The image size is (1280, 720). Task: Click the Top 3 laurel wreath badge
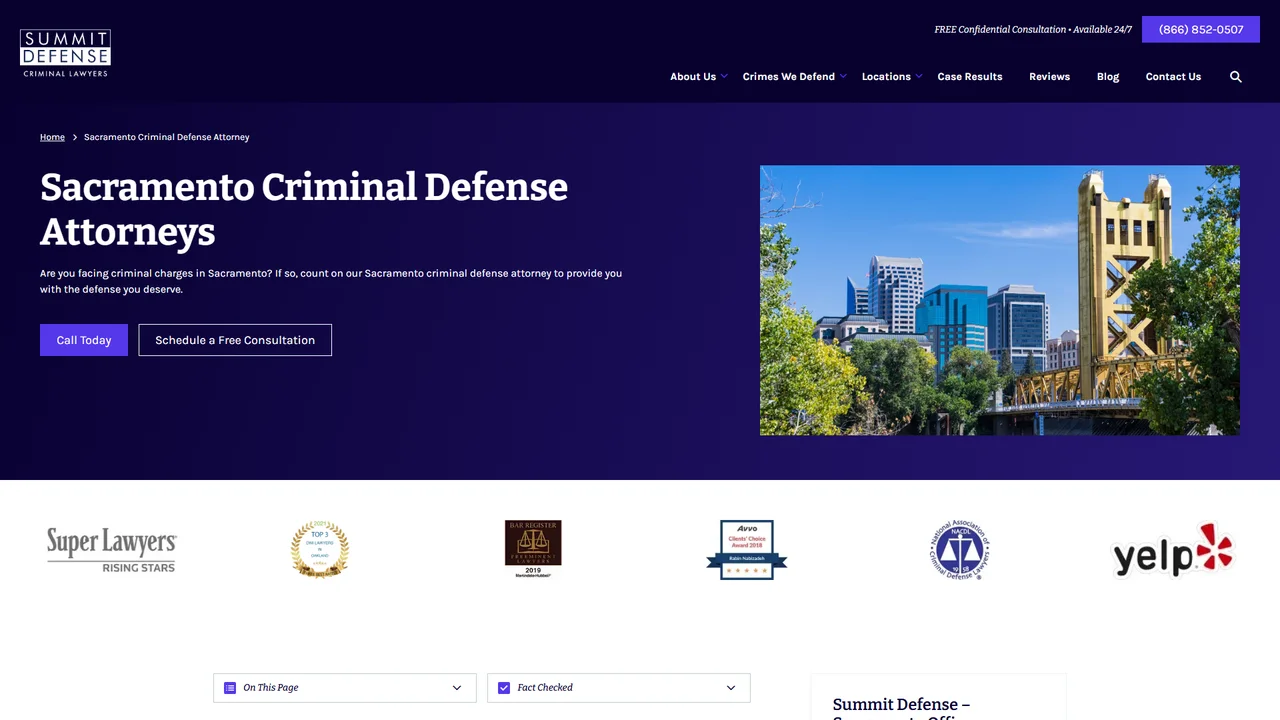coord(320,549)
